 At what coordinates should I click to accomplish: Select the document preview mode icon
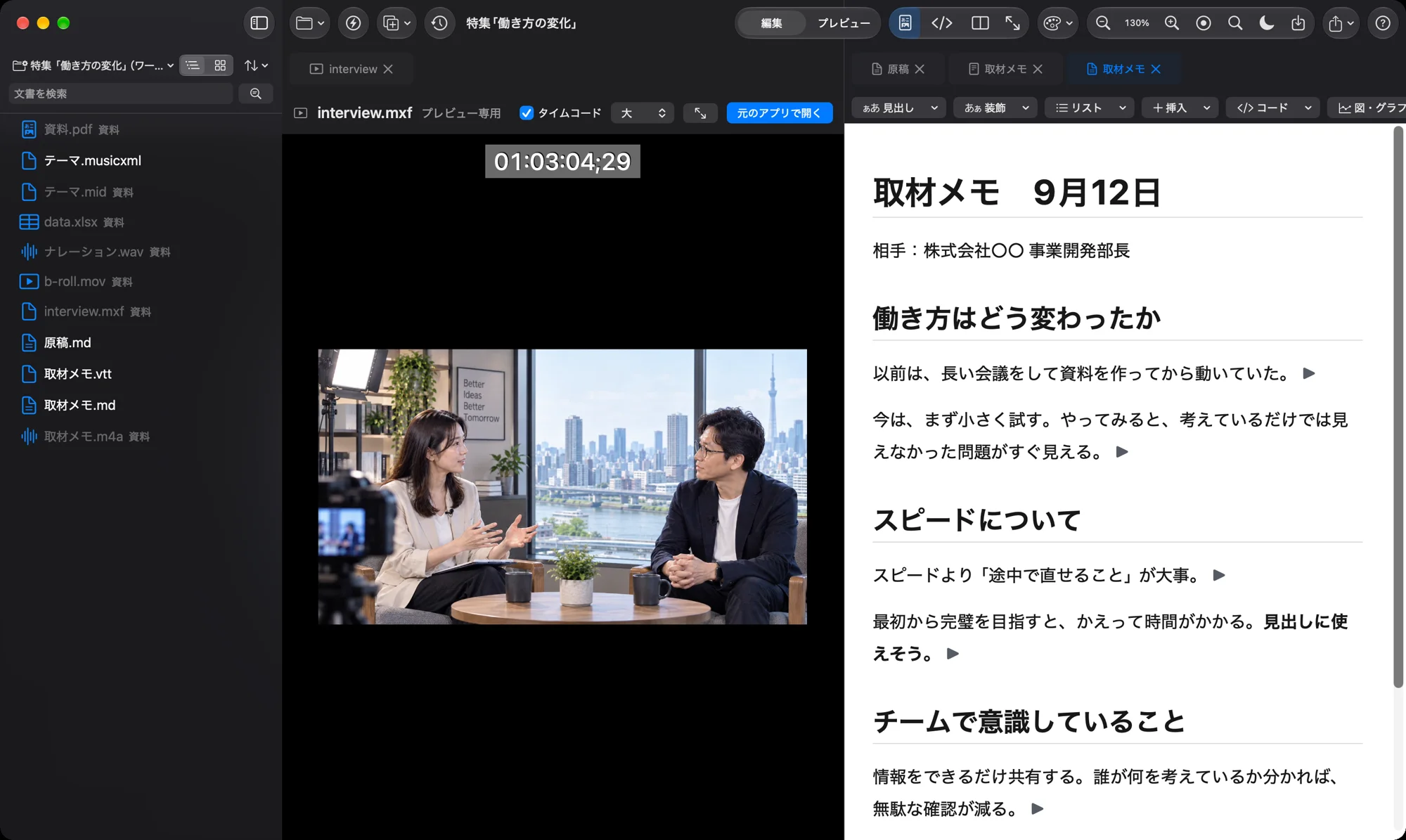[x=905, y=23]
